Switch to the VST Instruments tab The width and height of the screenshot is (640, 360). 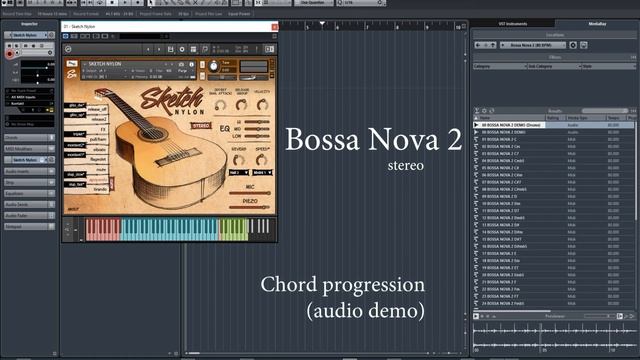[x=513, y=24]
